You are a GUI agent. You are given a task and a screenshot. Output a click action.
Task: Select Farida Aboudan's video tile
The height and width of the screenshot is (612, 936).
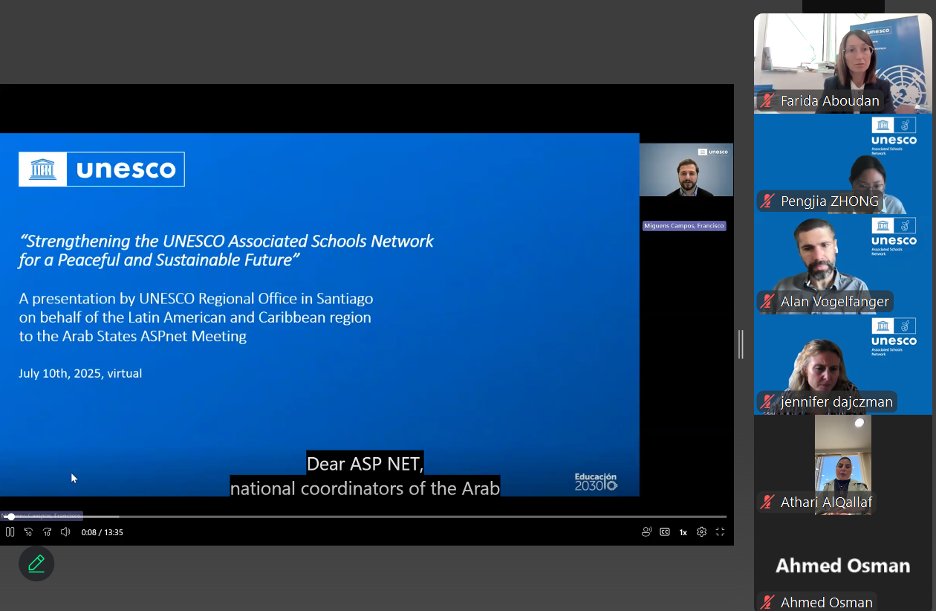click(x=842, y=63)
